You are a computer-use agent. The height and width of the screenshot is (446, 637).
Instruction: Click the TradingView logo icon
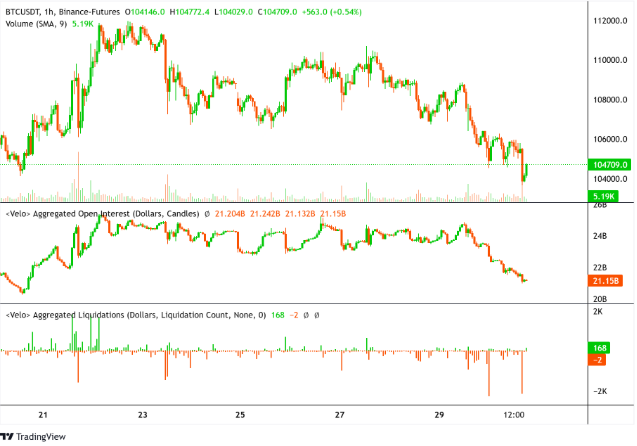pos(8,437)
